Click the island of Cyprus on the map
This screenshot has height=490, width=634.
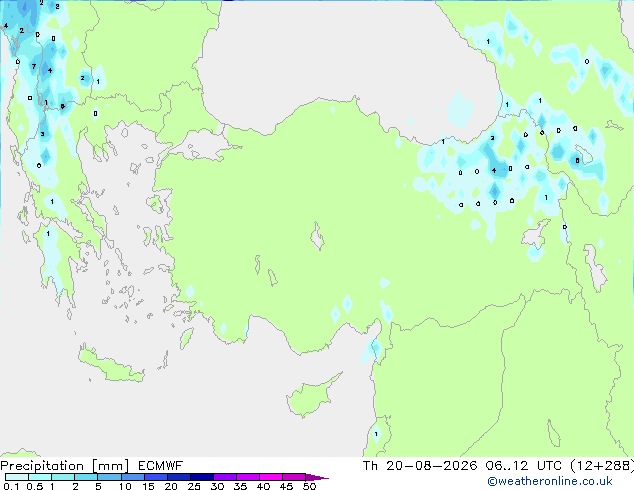(x=312, y=396)
